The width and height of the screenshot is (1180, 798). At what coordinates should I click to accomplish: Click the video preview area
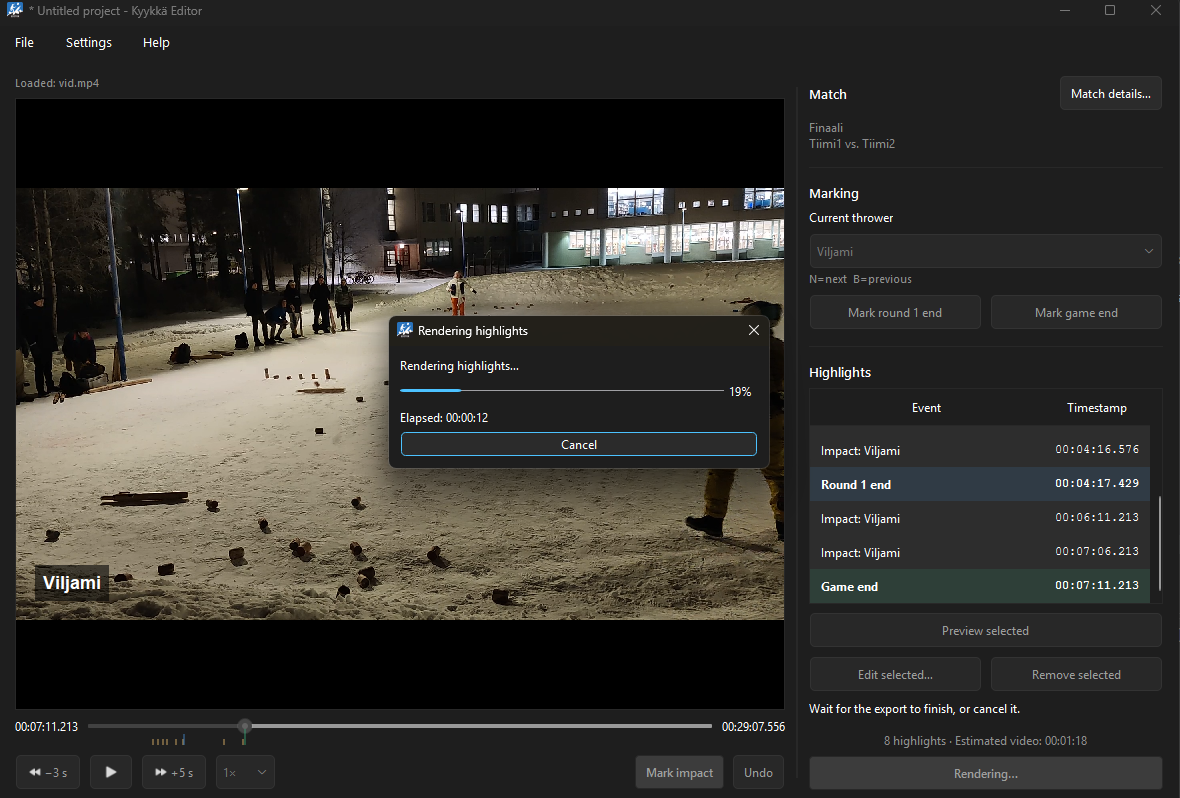point(400,404)
